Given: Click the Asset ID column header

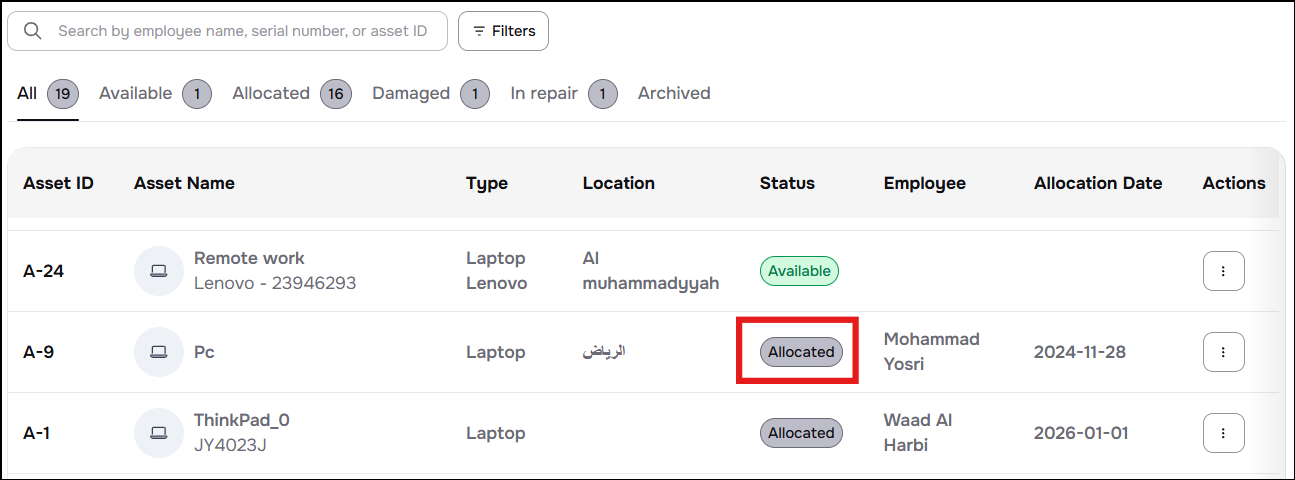Looking at the screenshot, I should click(58, 183).
